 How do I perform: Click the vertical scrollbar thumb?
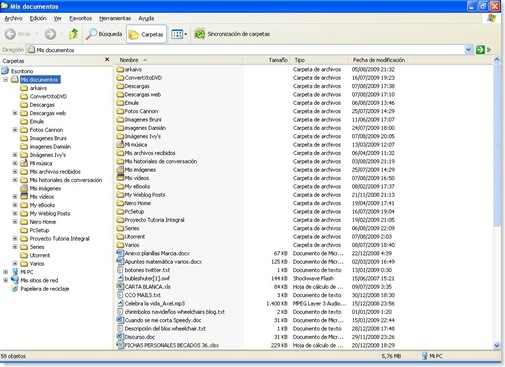(497, 145)
